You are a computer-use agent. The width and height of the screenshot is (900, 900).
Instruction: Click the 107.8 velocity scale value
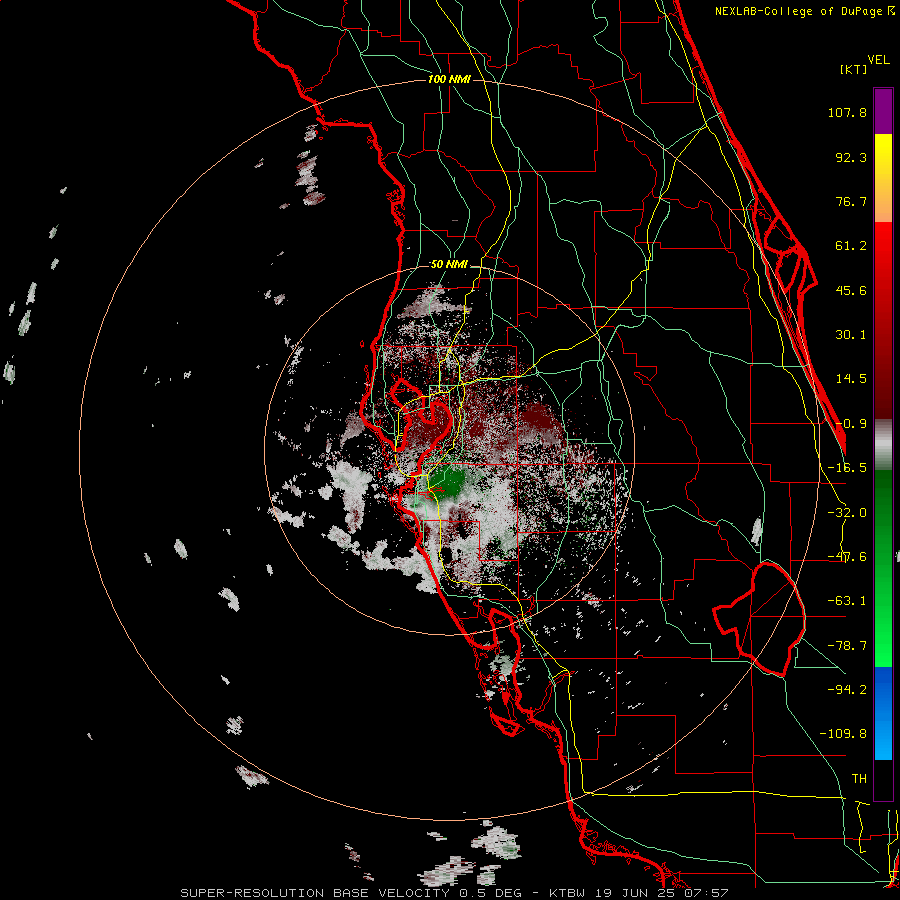[x=847, y=112]
